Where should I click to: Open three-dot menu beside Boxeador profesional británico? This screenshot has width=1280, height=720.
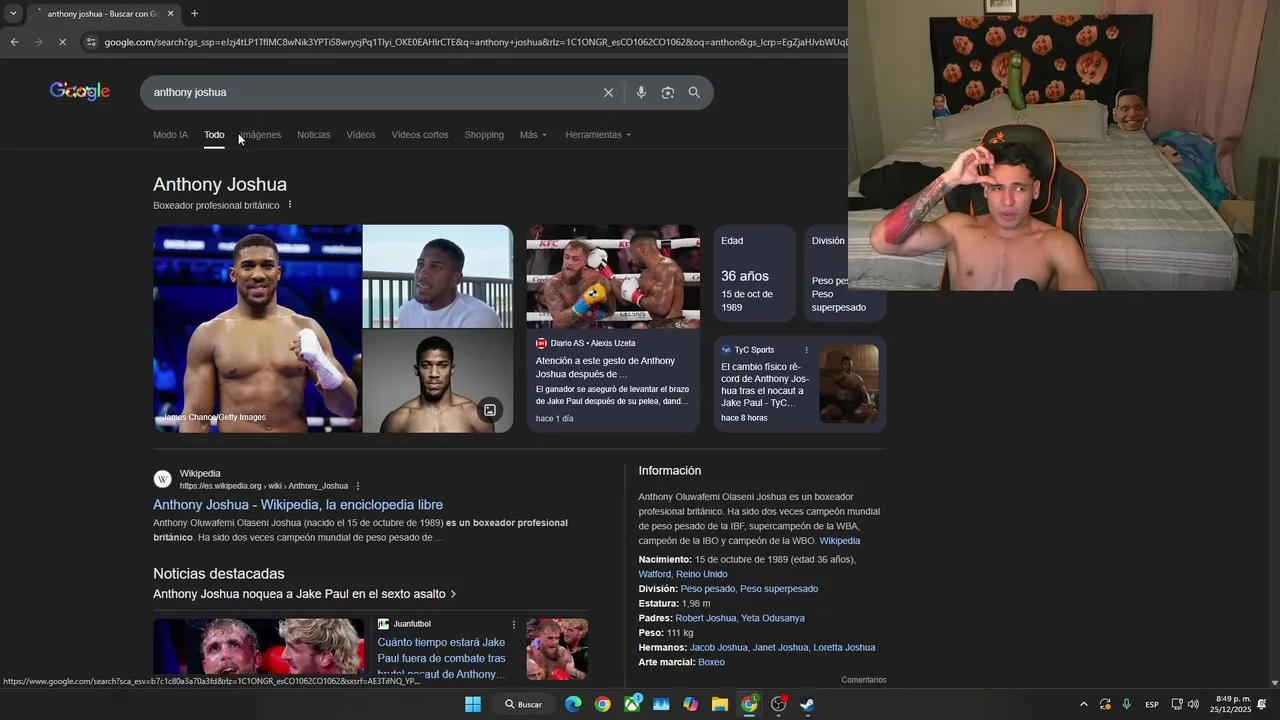(x=290, y=205)
